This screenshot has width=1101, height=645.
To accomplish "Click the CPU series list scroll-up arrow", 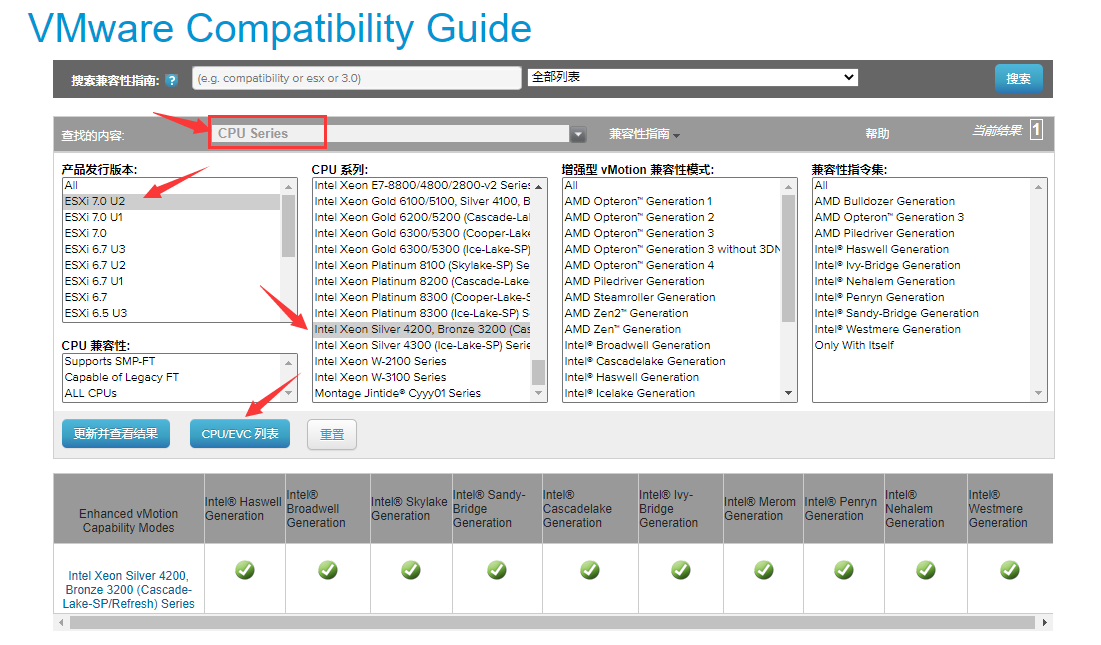I will (539, 187).
